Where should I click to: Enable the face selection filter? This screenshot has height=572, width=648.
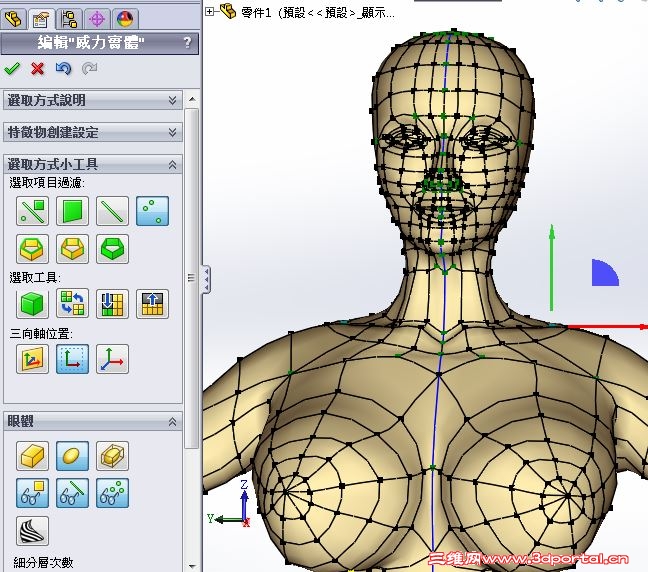pos(72,211)
